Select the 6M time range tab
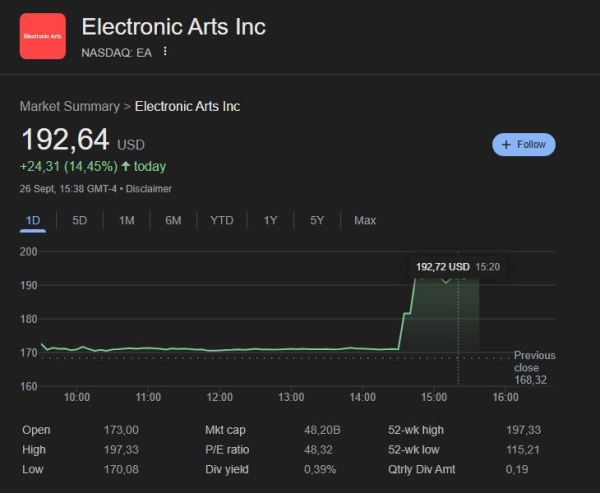 click(173, 220)
